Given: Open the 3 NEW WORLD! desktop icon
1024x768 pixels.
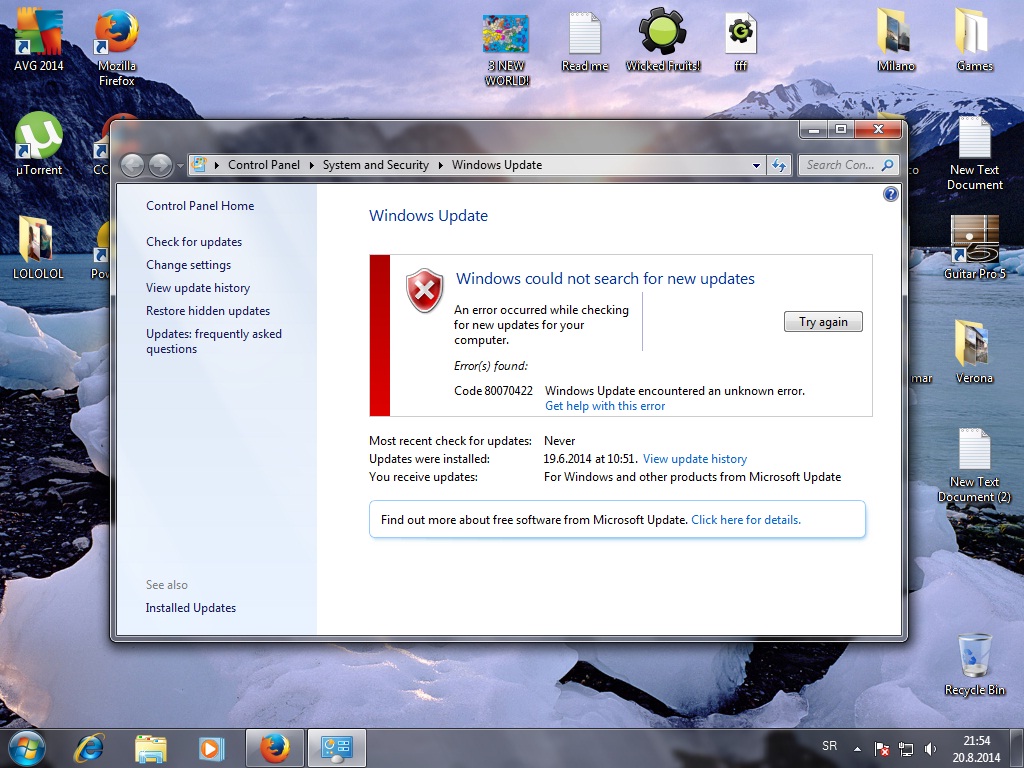Looking at the screenshot, I should (x=506, y=49).
